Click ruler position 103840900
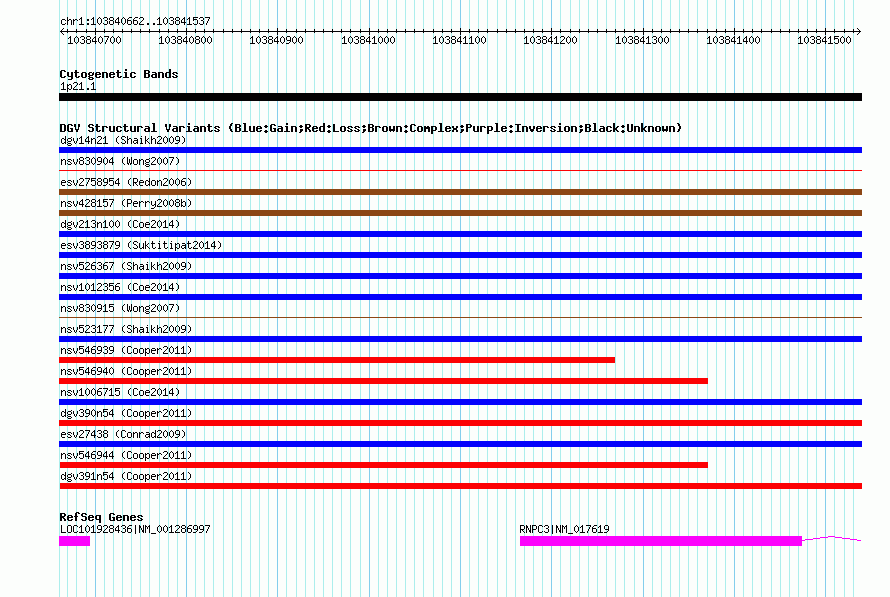This screenshot has height=597, width=890. pos(276,40)
